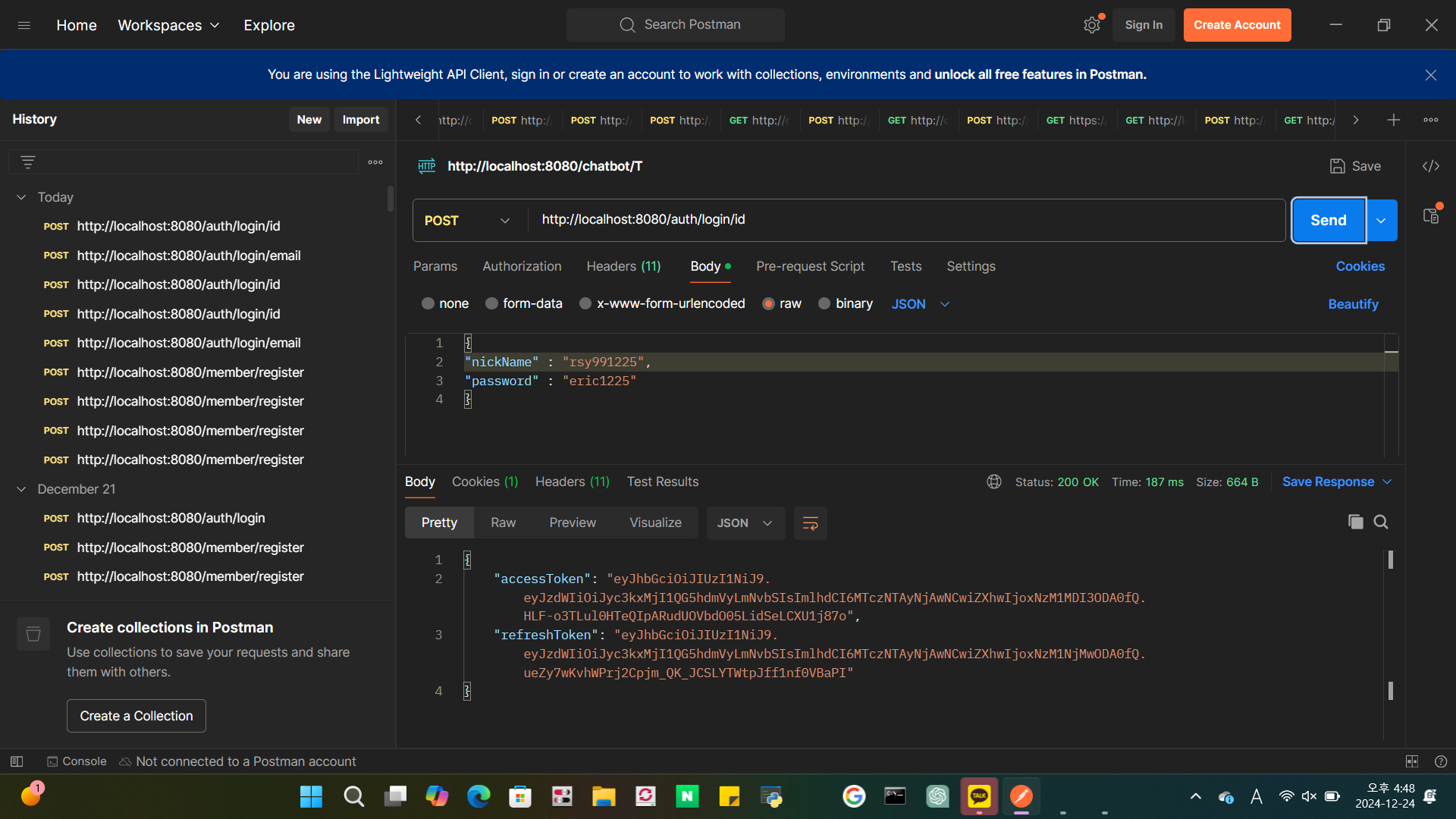This screenshot has width=1456, height=819.
Task: Switch to two-pane layout view
Action: coord(1412,761)
